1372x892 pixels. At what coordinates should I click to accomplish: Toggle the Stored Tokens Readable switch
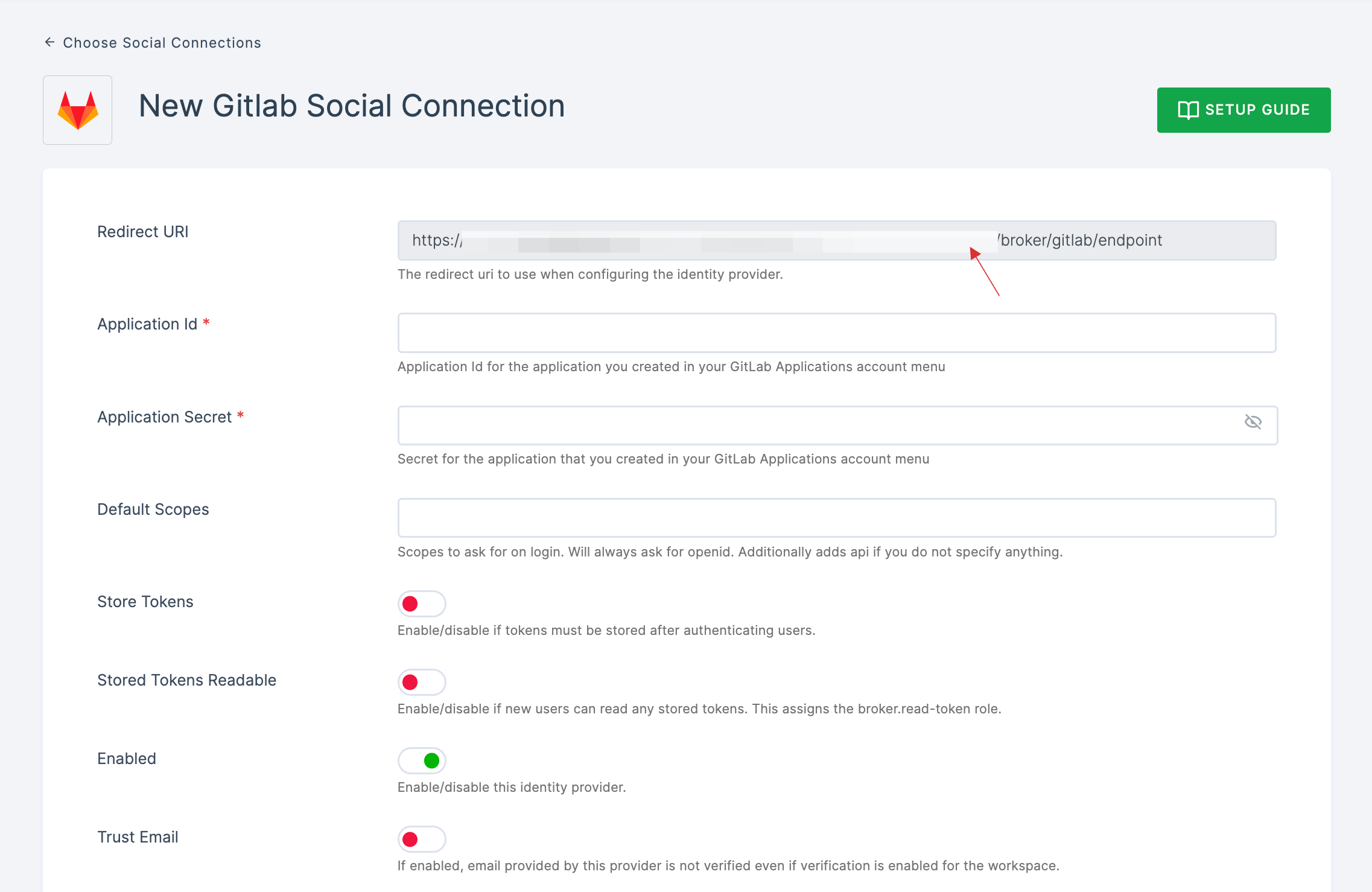tap(420, 681)
